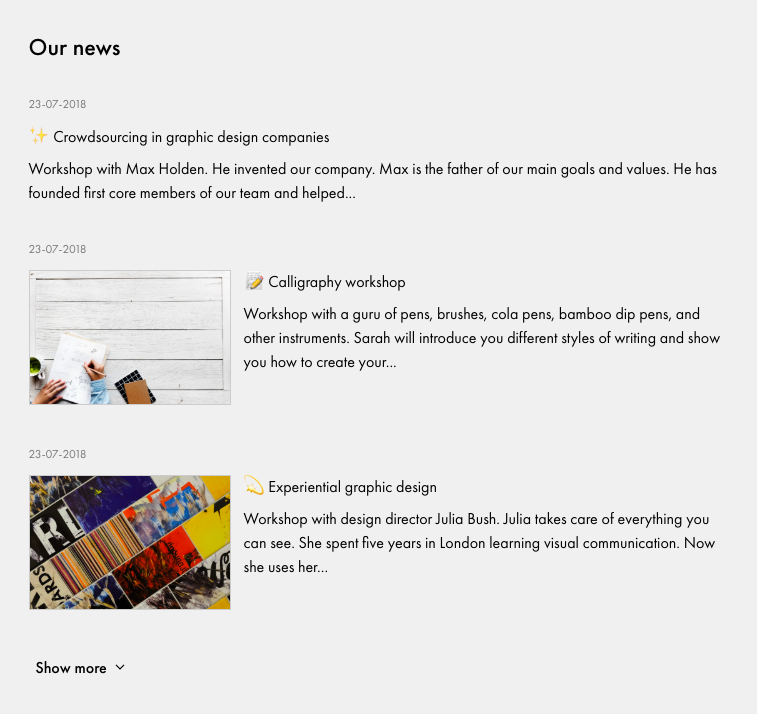Screen dimensions: 757x714
Task: Click the colorful skateboards thumbnail image
Action: click(x=130, y=542)
